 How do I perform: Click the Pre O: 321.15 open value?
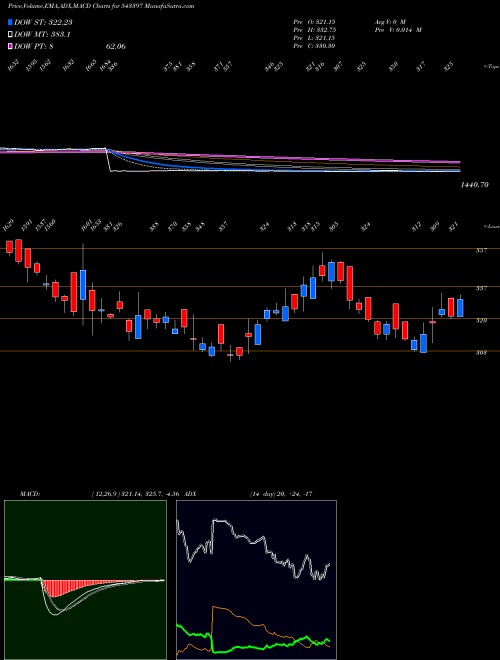click(x=314, y=21)
